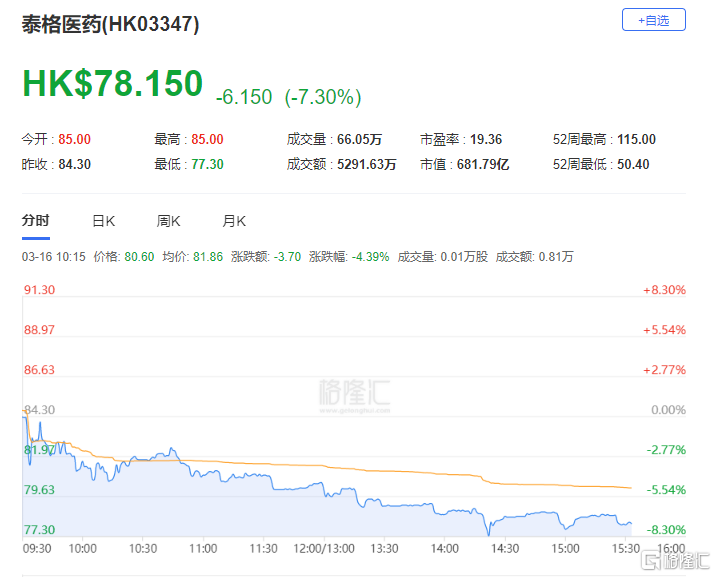Viewport: 716px width, 577px height.
Task: Select the stock title 泰格医药(HK03347)
Action: [111, 24]
